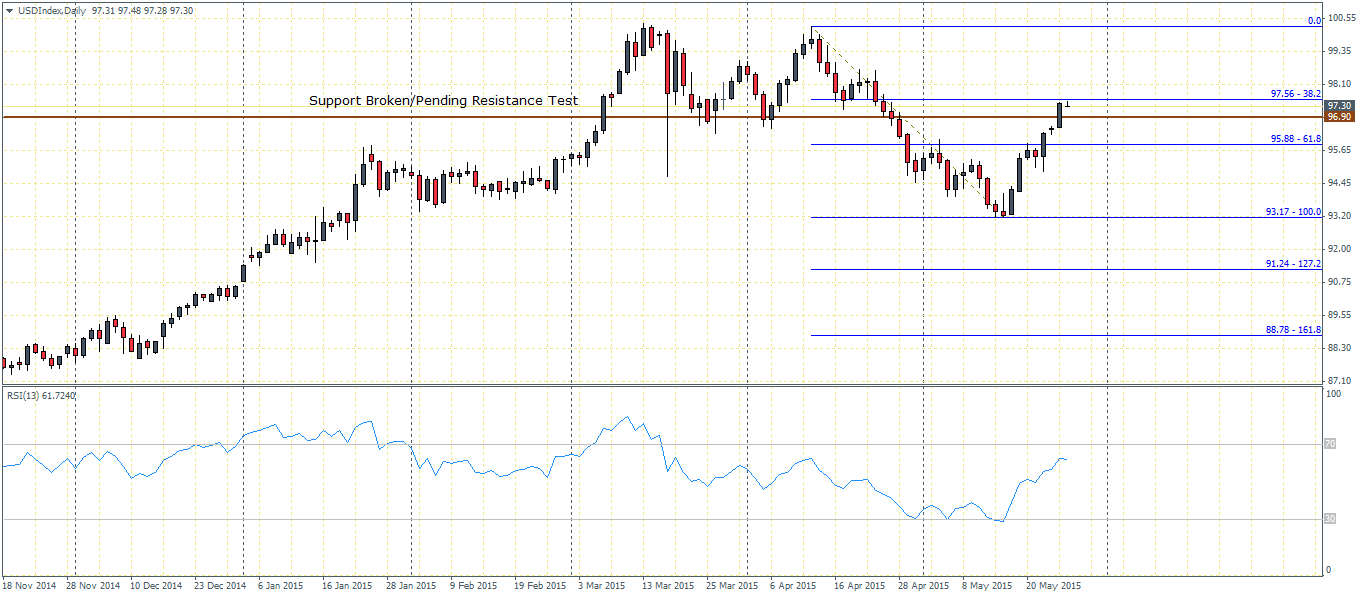Viewport: 1362px width, 594px height.
Task: Select the 88.78 - 161.8 Fibonacci extension label
Action: [1292, 329]
